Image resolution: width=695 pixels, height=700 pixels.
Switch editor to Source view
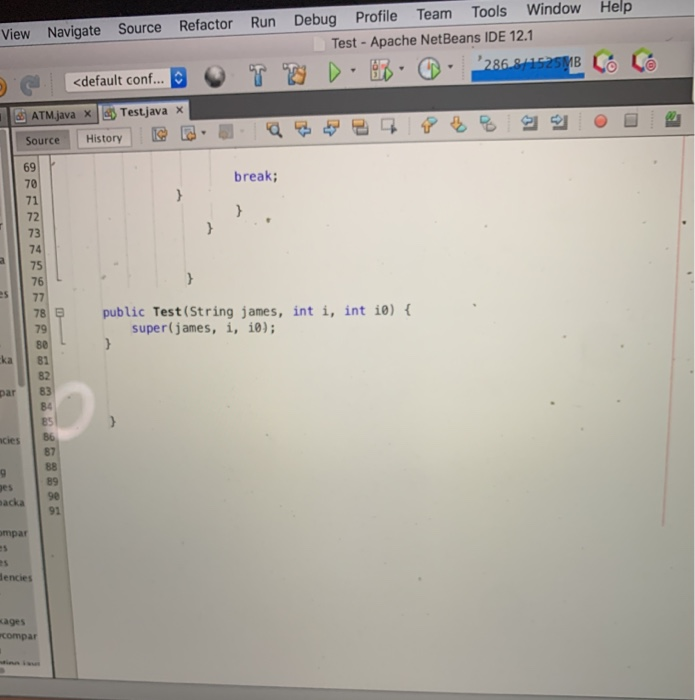(42, 140)
